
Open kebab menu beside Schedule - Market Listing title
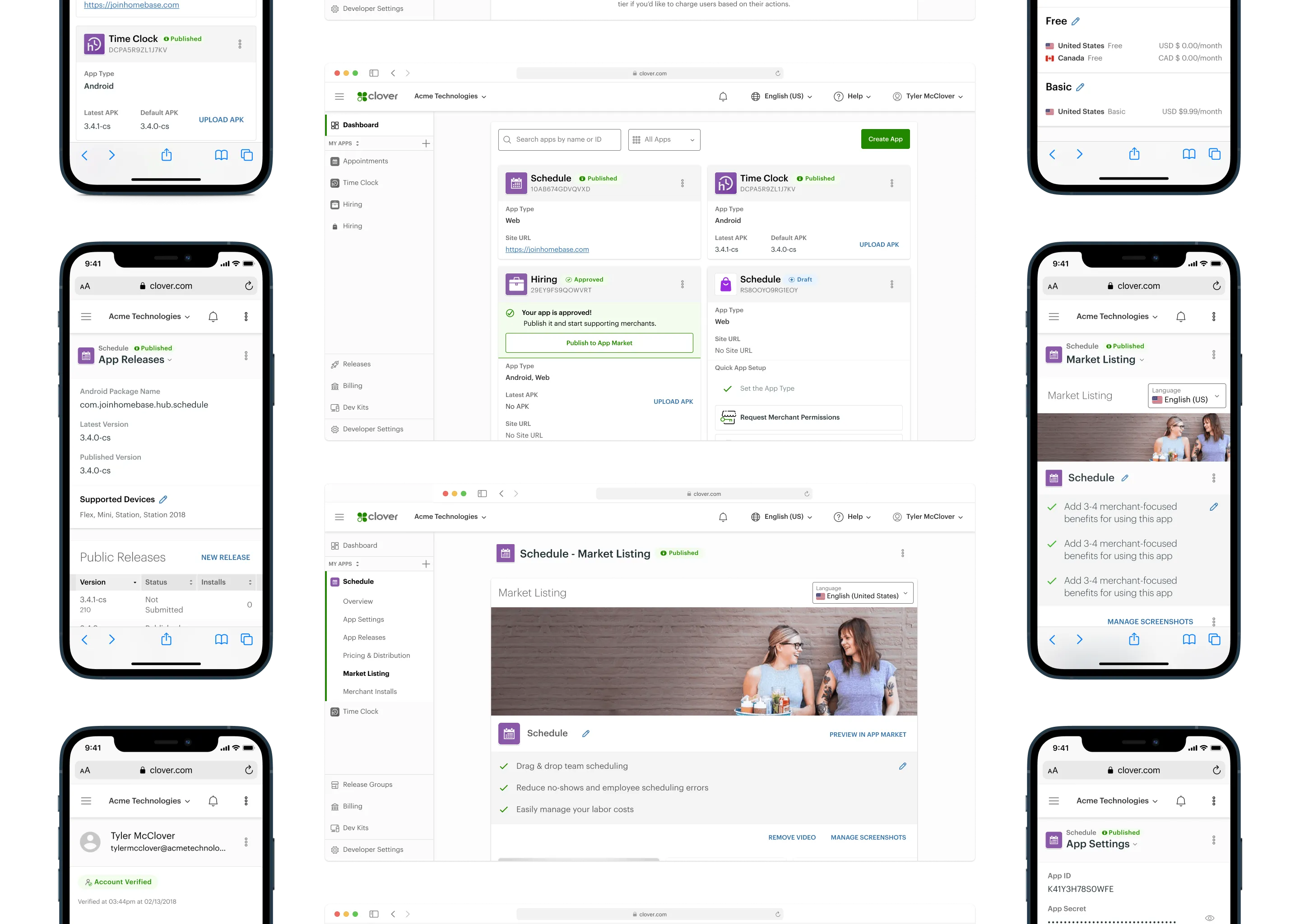[x=903, y=553]
